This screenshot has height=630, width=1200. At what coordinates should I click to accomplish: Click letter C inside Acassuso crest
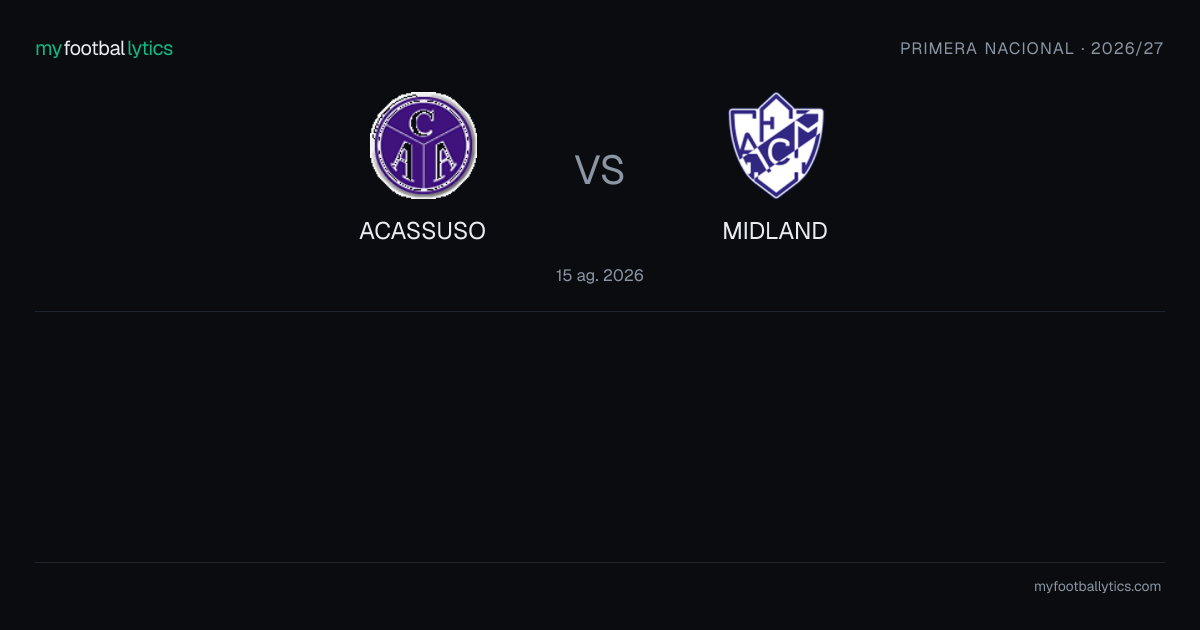click(423, 123)
